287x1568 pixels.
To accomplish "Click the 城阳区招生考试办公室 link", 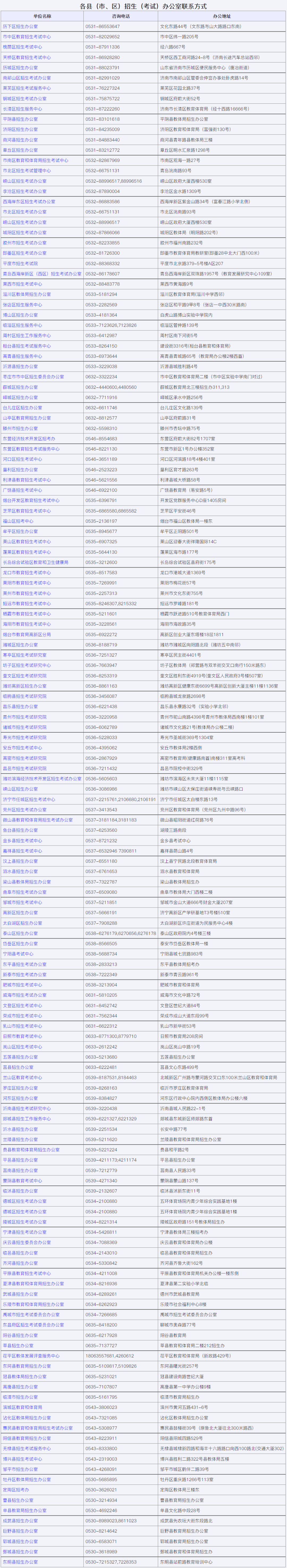I will point(24,233).
